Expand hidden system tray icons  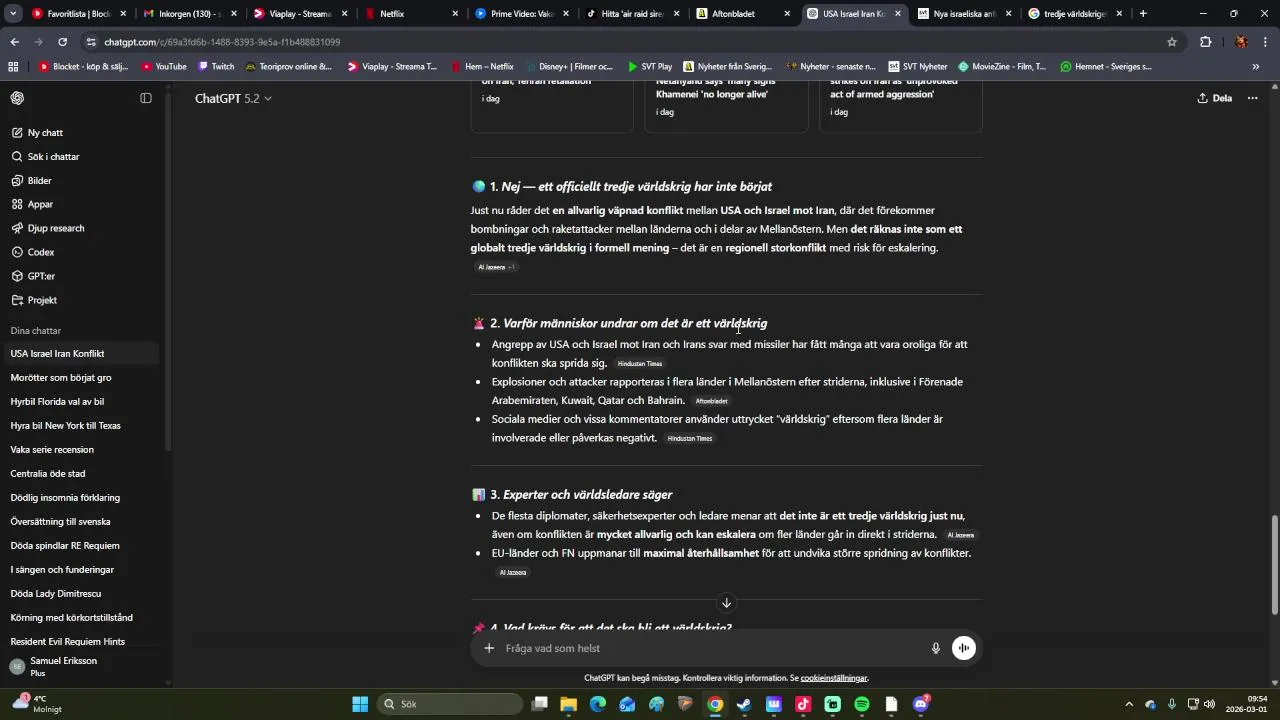[1129, 704]
